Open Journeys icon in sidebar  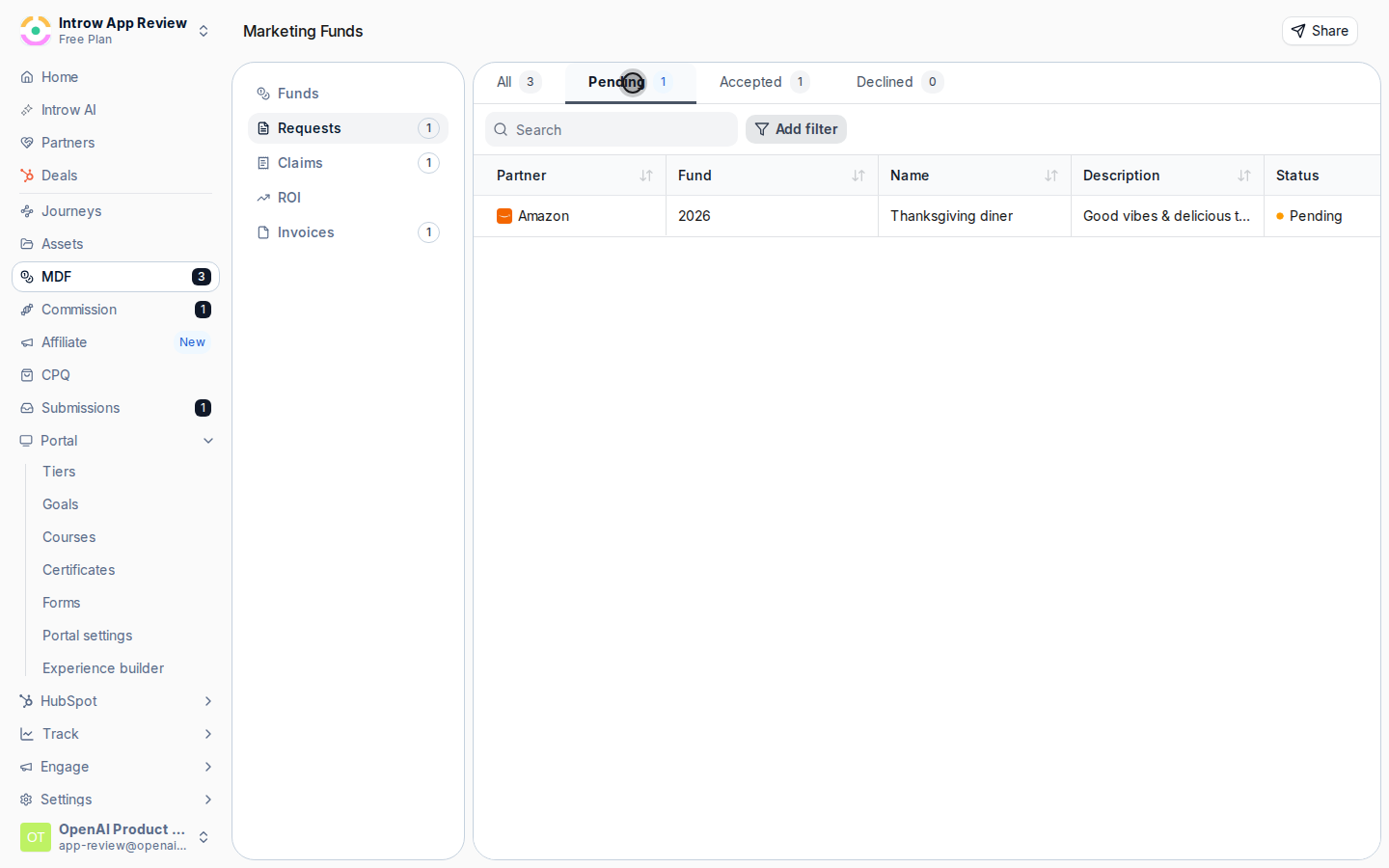[x=27, y=211]
